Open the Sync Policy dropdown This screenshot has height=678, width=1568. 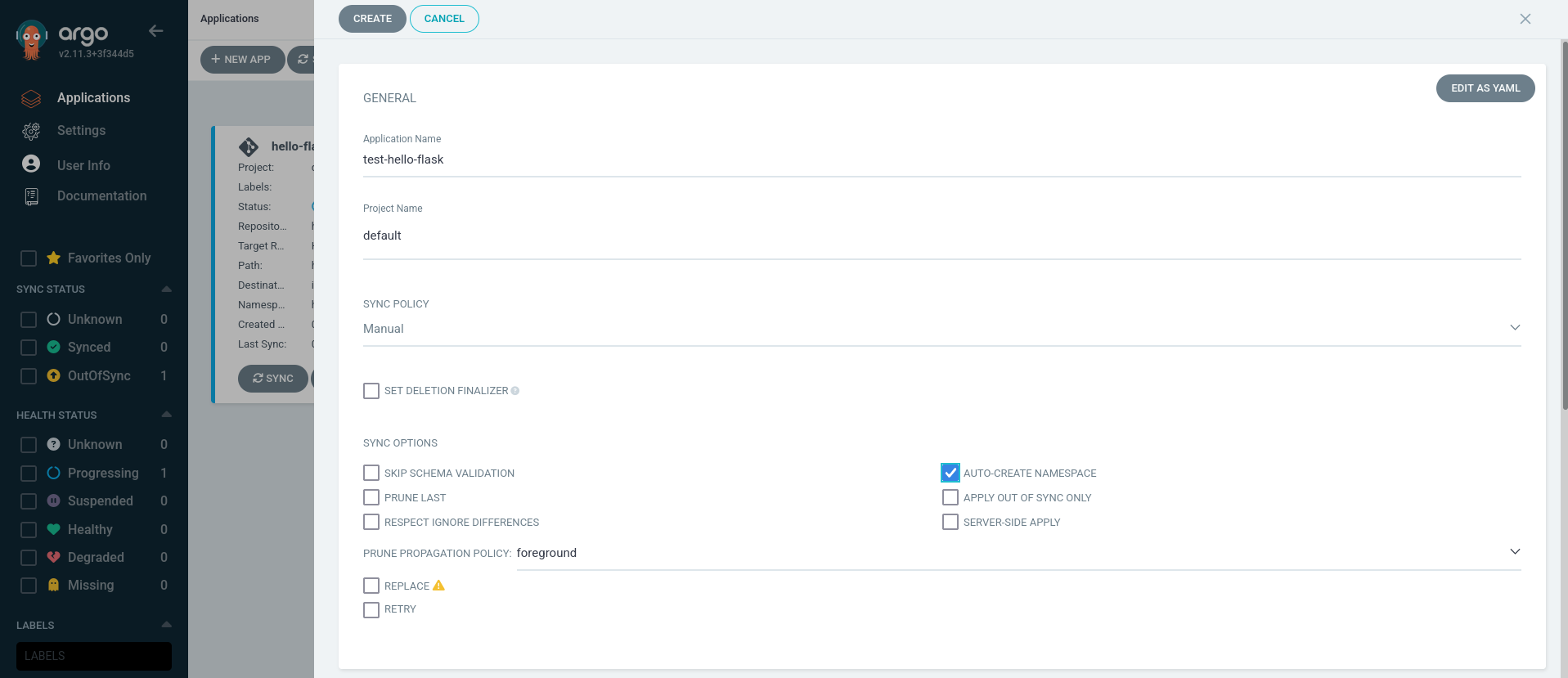click(x=941, y=329)
